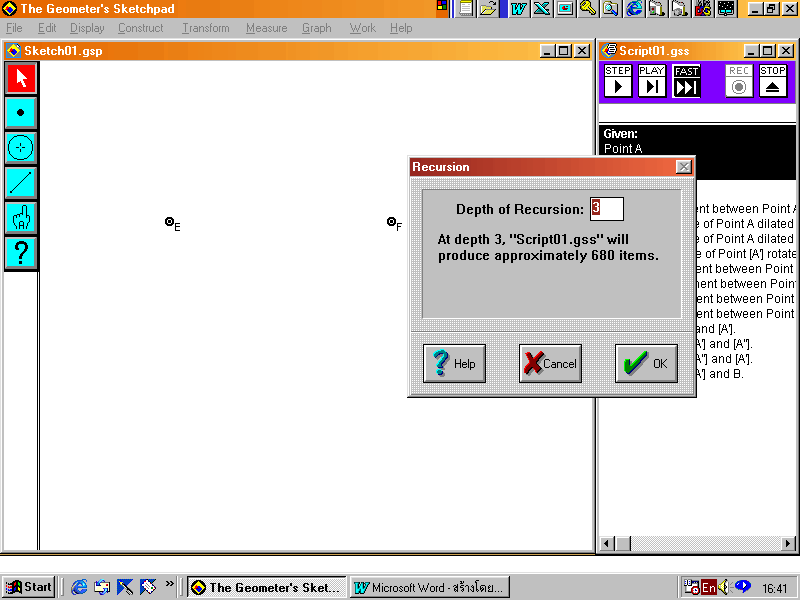Click the FAST play button in script
The image size is (800, 600).
[686, 81]
